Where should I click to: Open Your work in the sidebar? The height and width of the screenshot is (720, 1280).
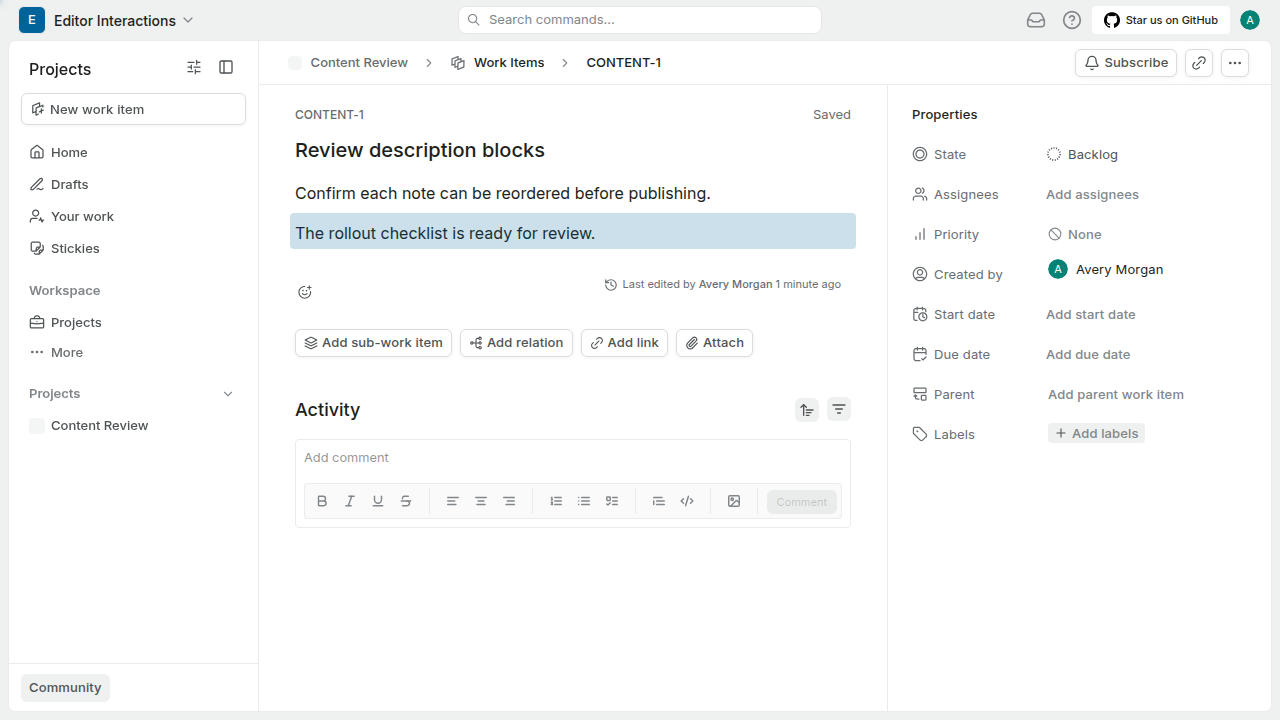(134, 217)
